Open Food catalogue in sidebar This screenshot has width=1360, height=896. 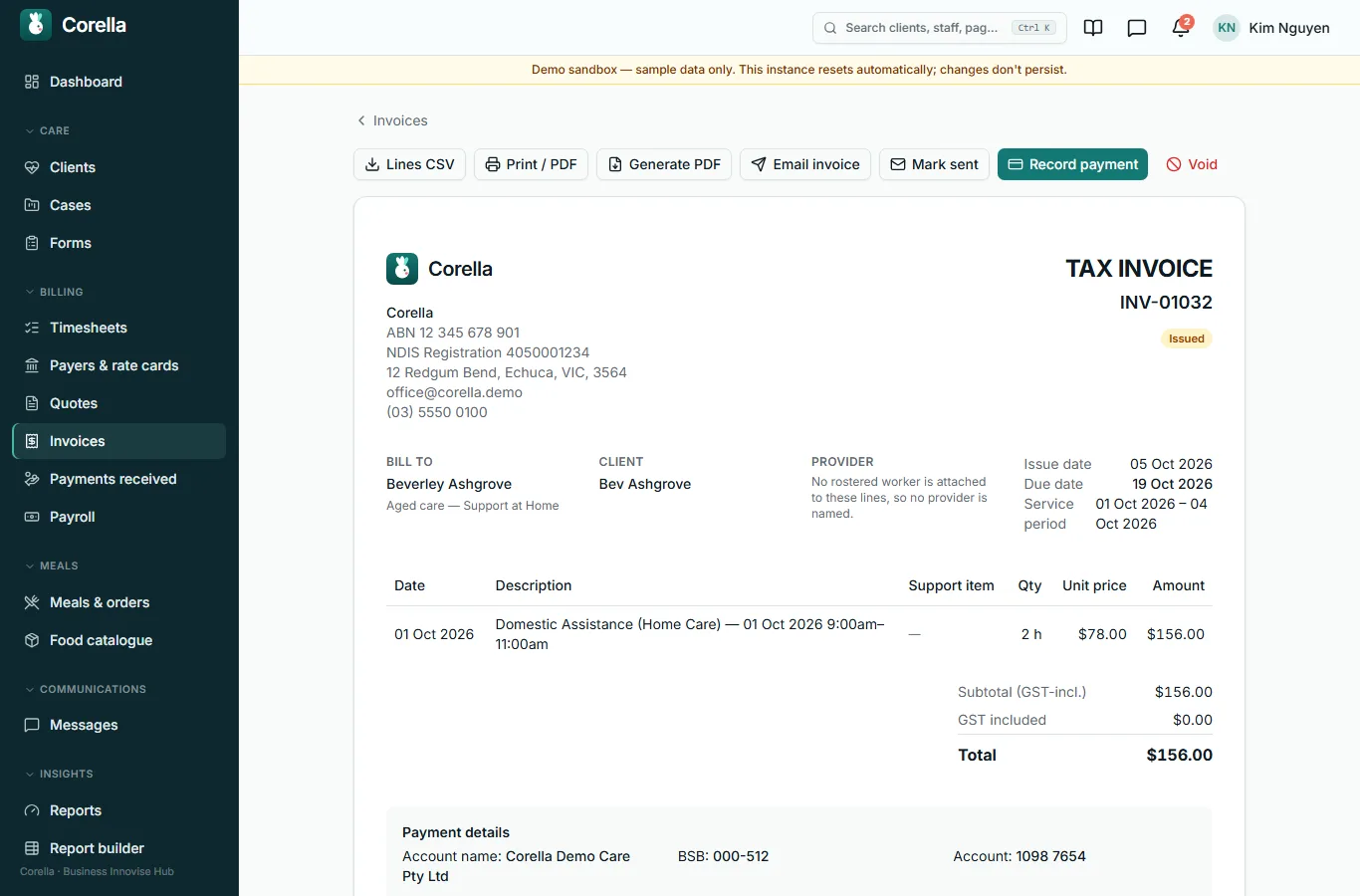[x=119, y=640]
